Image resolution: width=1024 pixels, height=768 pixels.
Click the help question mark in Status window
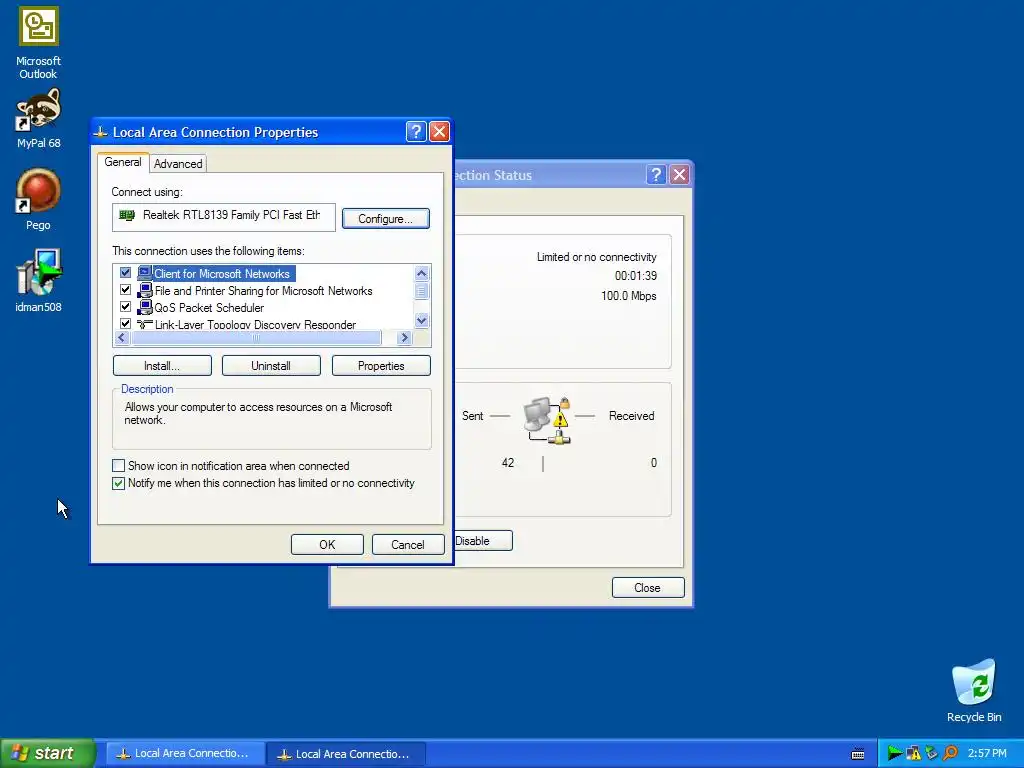[x=656, y=174]
